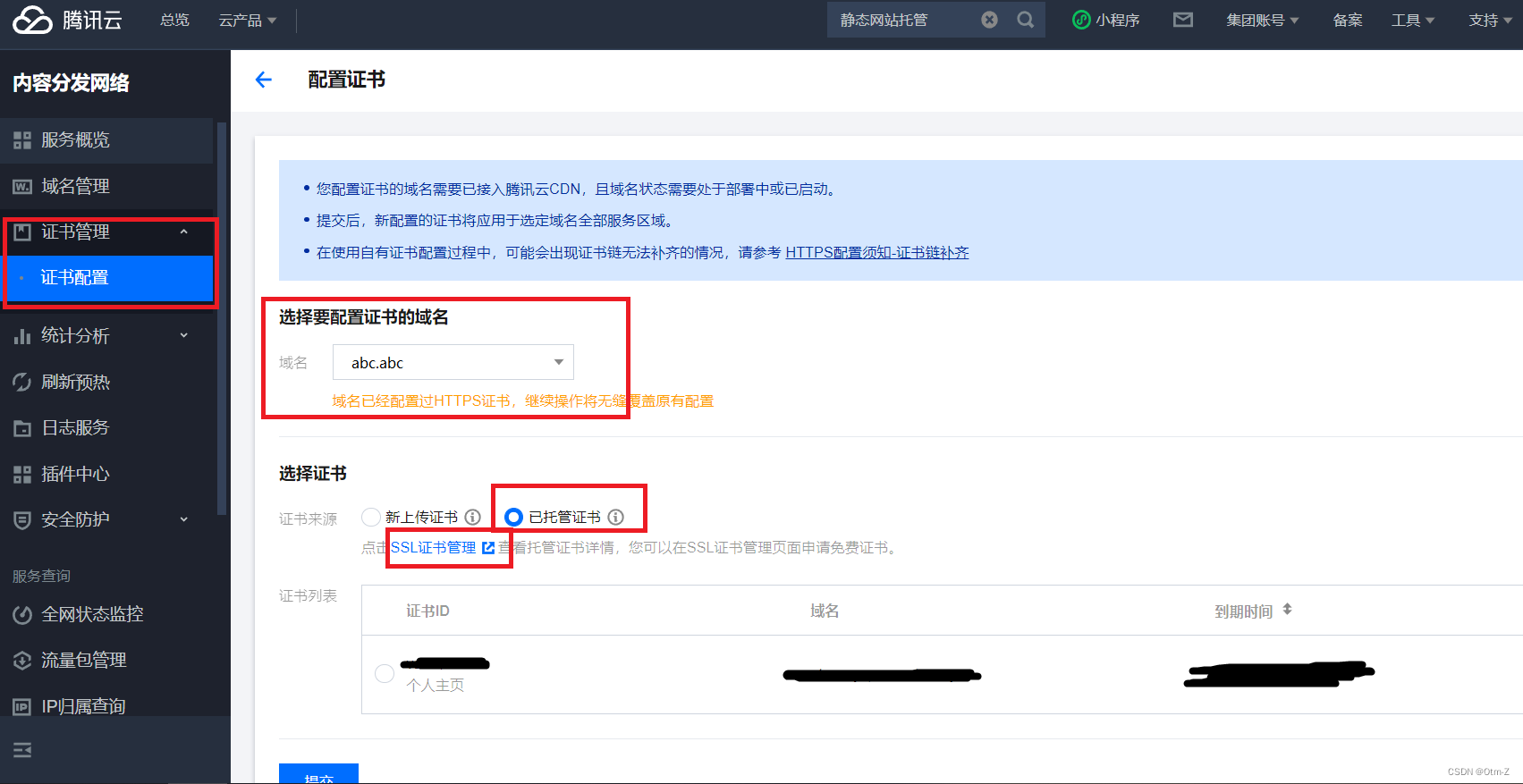Click the 服务概览 sidebar icon
The width and height of the screenshot is (1523, 784).
point(22,140)
